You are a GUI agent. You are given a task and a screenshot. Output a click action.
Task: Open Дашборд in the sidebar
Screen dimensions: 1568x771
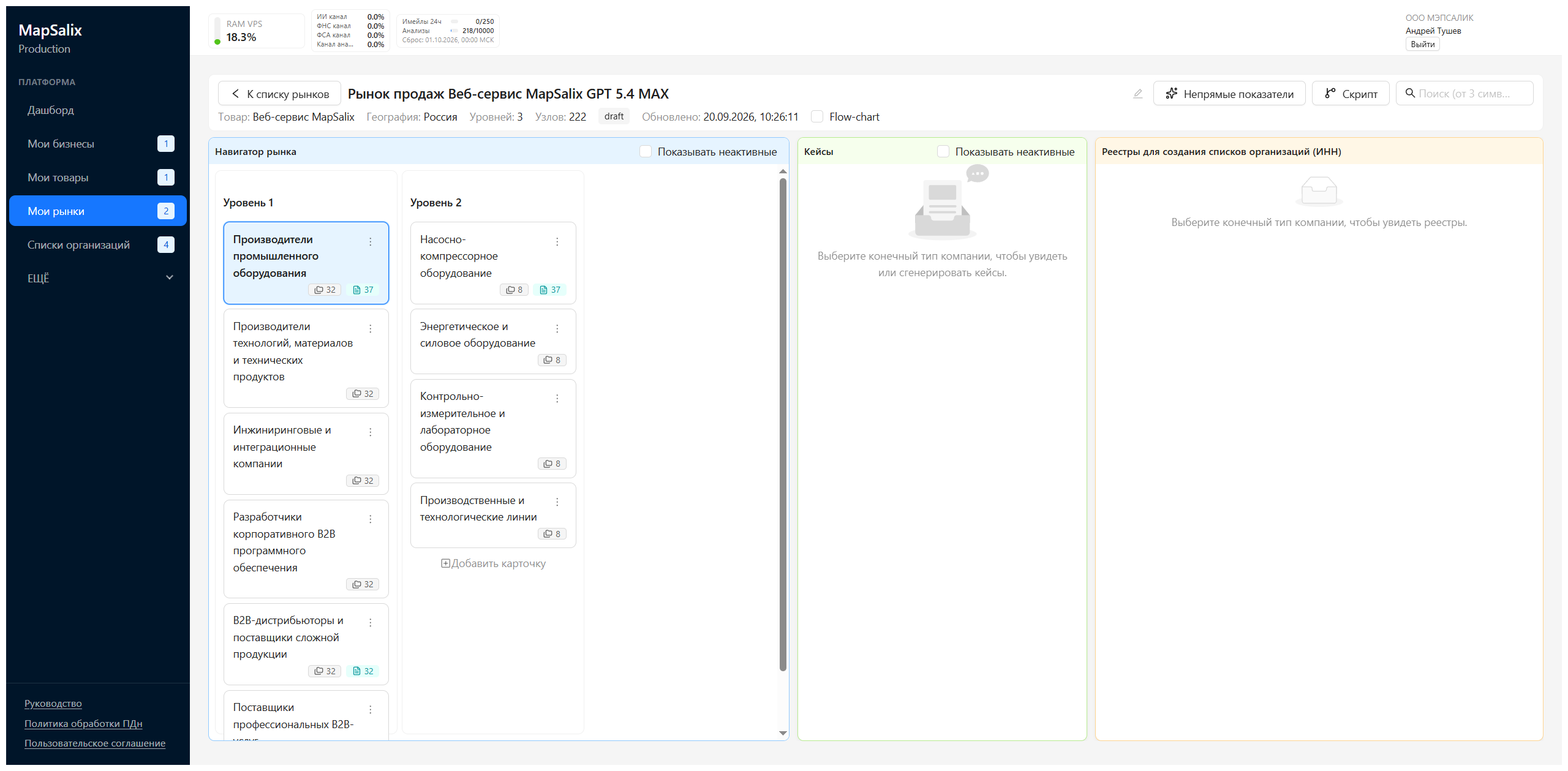[x=98, y=110]
